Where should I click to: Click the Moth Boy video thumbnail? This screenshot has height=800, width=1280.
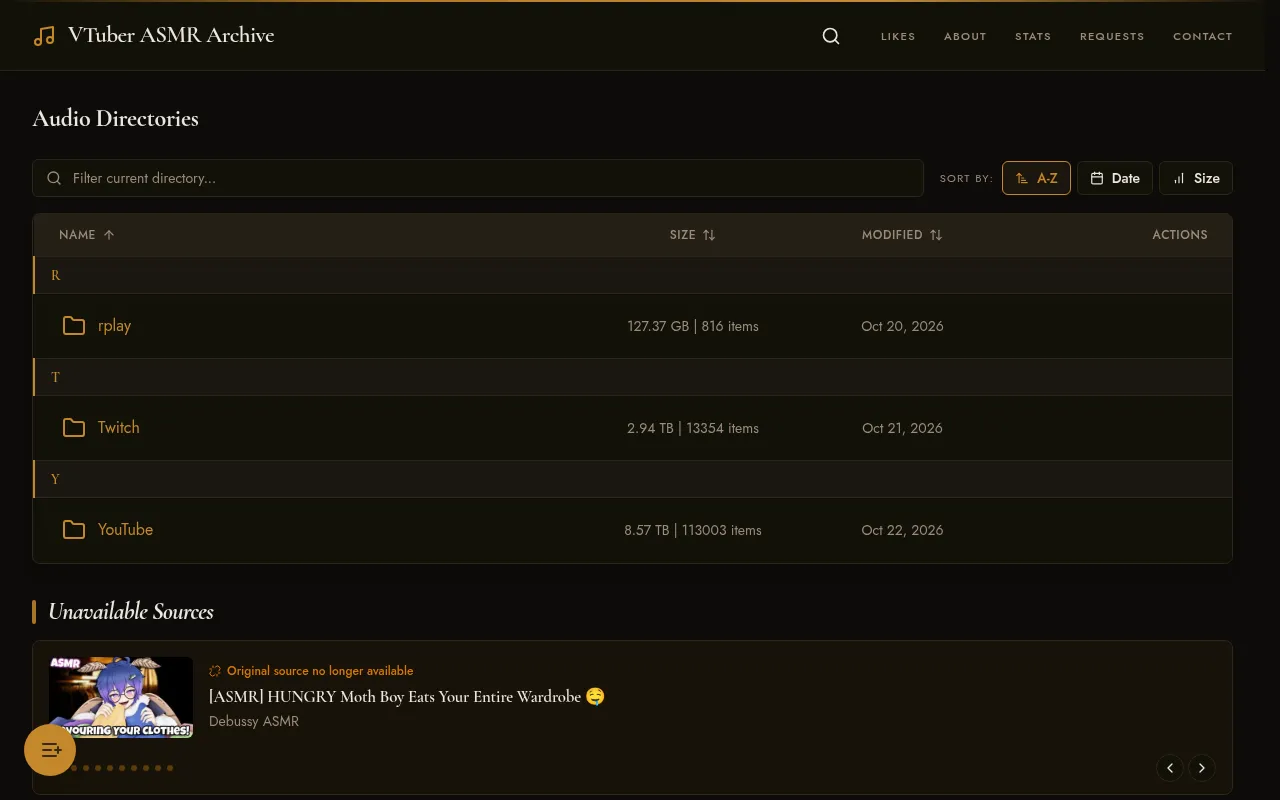121,697
